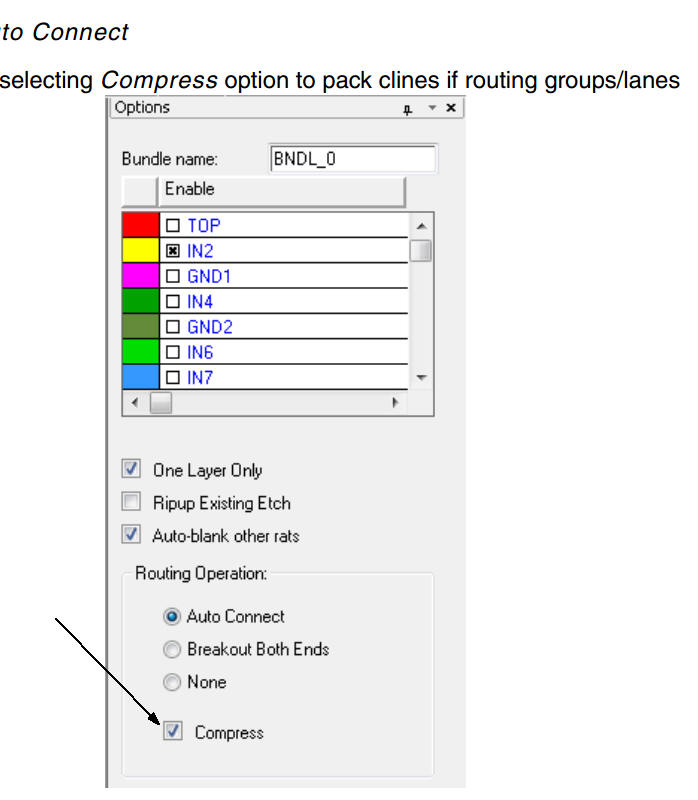Enable the TOP layer checkbox
This screenshot has width=698, height=800.
(x=173, y=226)
